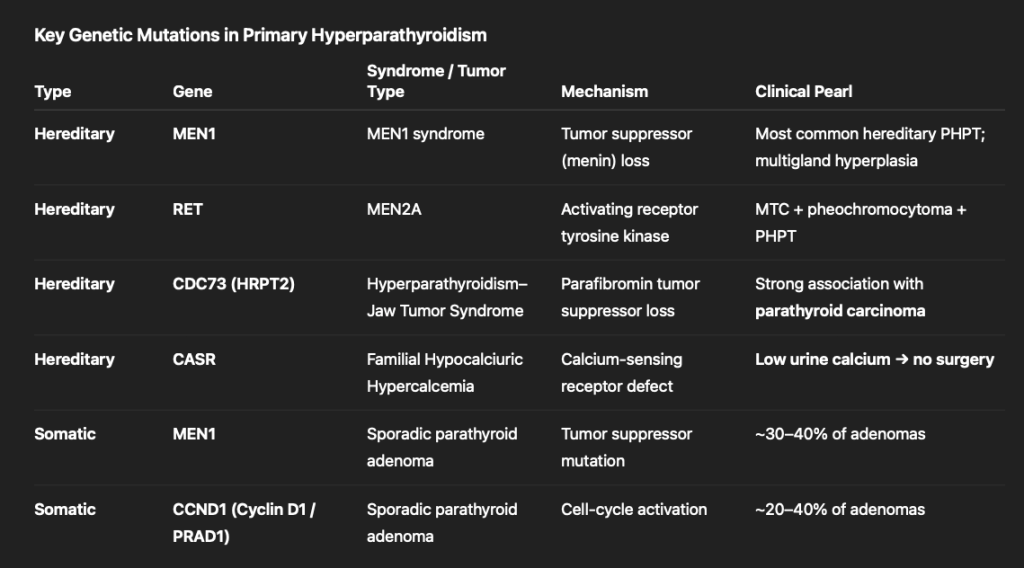Click the Cell-cycle activation mechanism cell
Image resolution: width=1024 pixels, height=568 pixels.
coord(634,509)
